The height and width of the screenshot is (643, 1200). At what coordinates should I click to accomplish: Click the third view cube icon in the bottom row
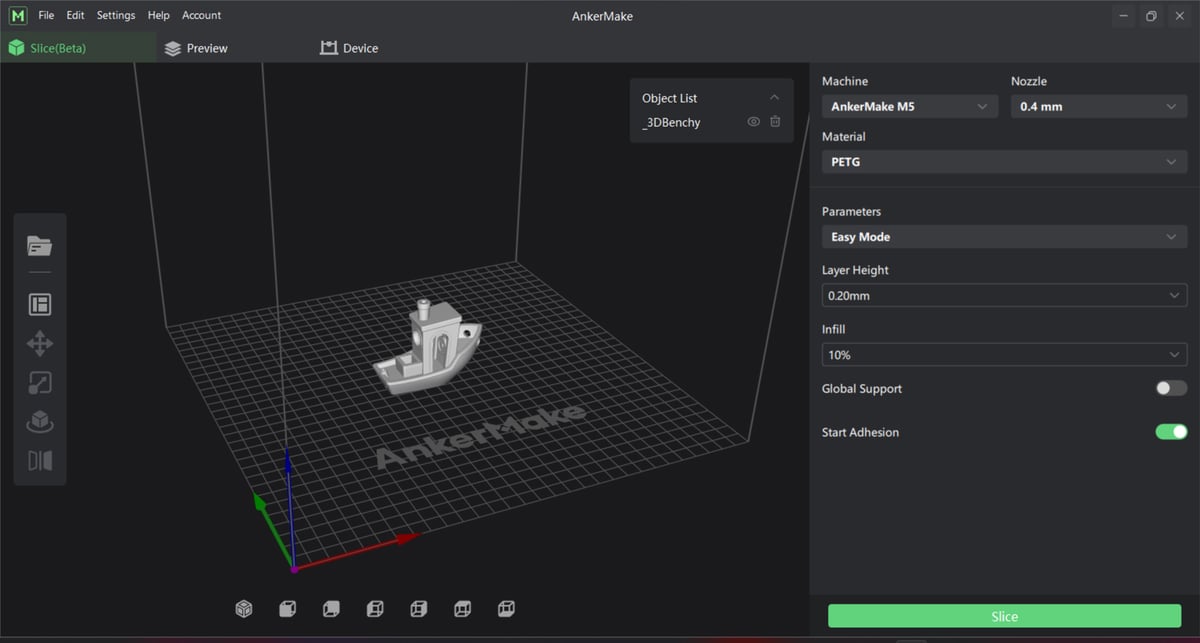click(331, 608)
